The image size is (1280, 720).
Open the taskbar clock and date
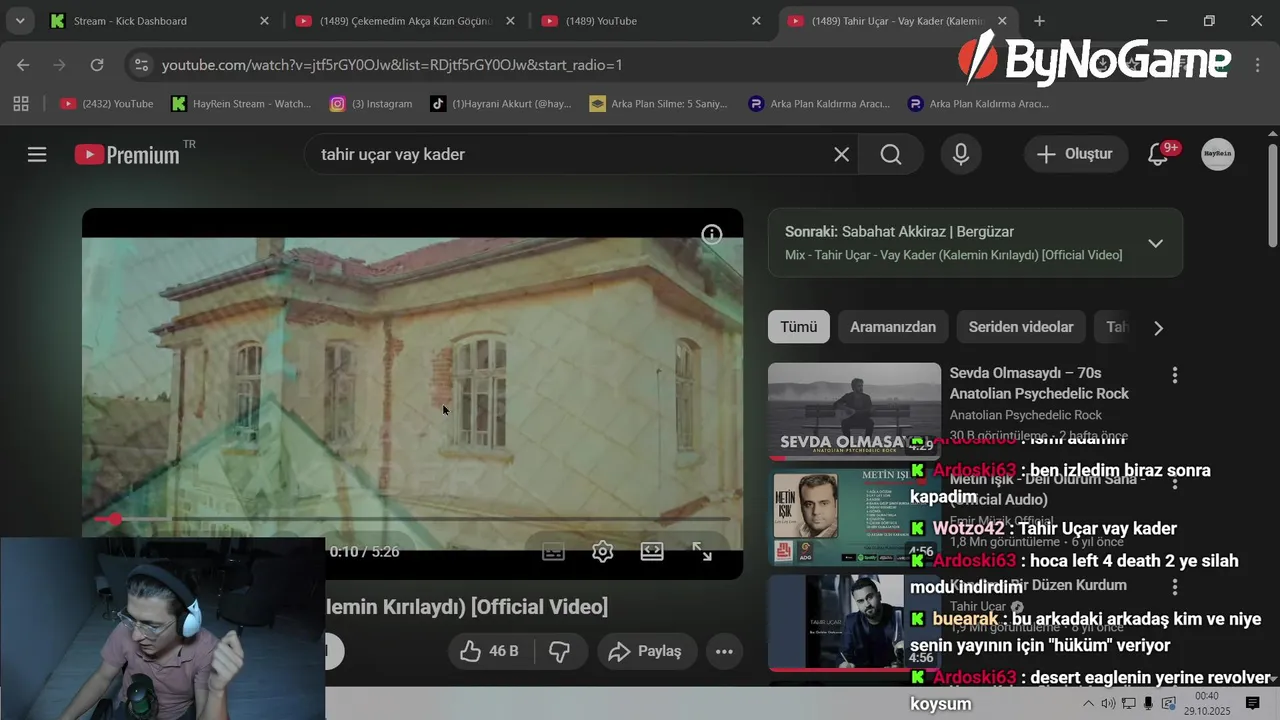point(1207,704)
